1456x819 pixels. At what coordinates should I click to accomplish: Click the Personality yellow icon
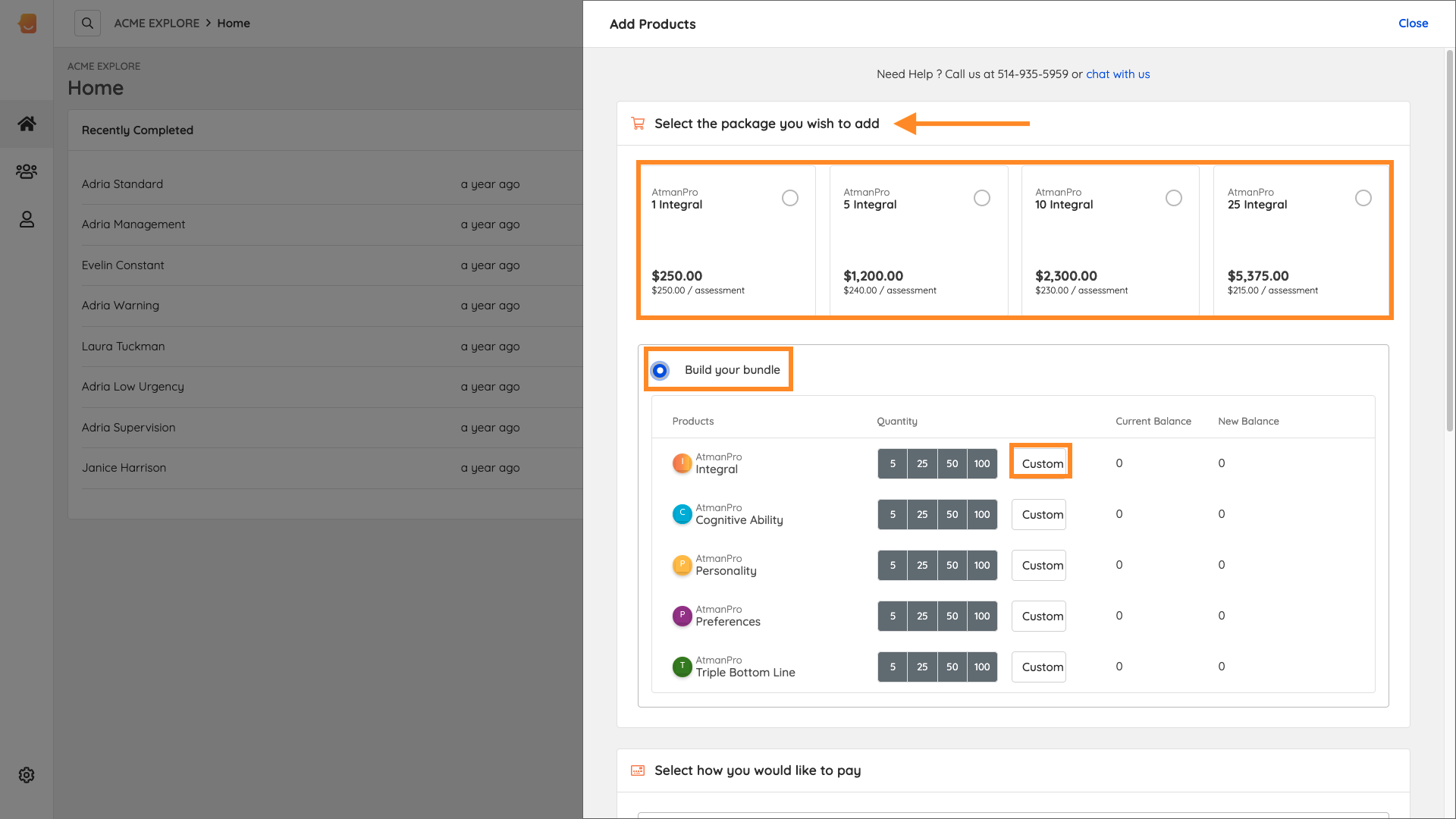pos(682,564)
